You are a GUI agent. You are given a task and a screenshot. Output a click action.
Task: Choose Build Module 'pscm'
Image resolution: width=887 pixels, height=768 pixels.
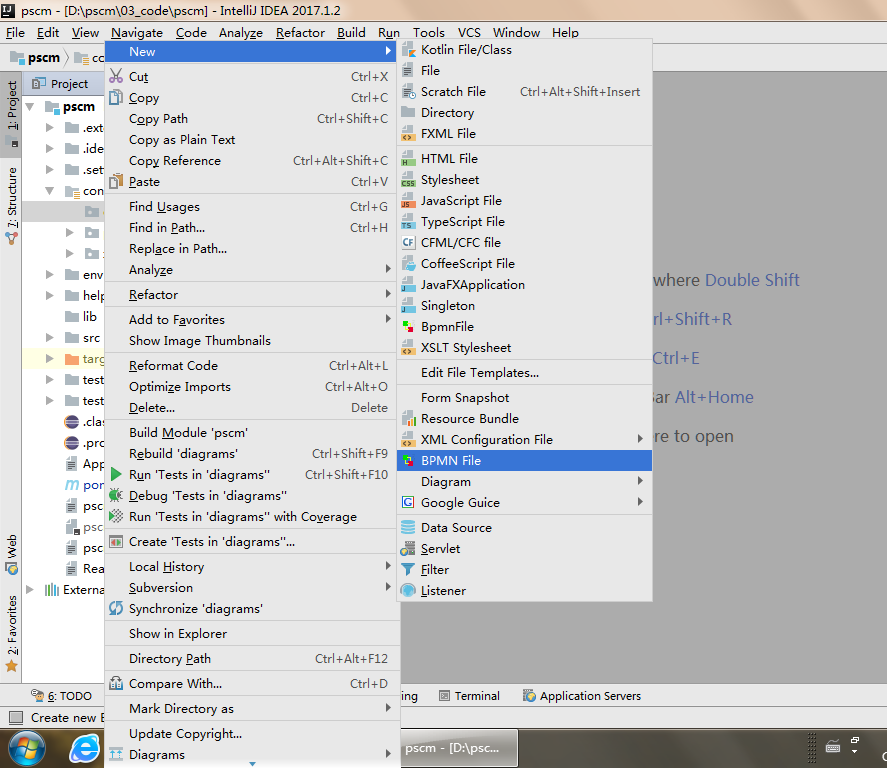[x=252, y=433]
